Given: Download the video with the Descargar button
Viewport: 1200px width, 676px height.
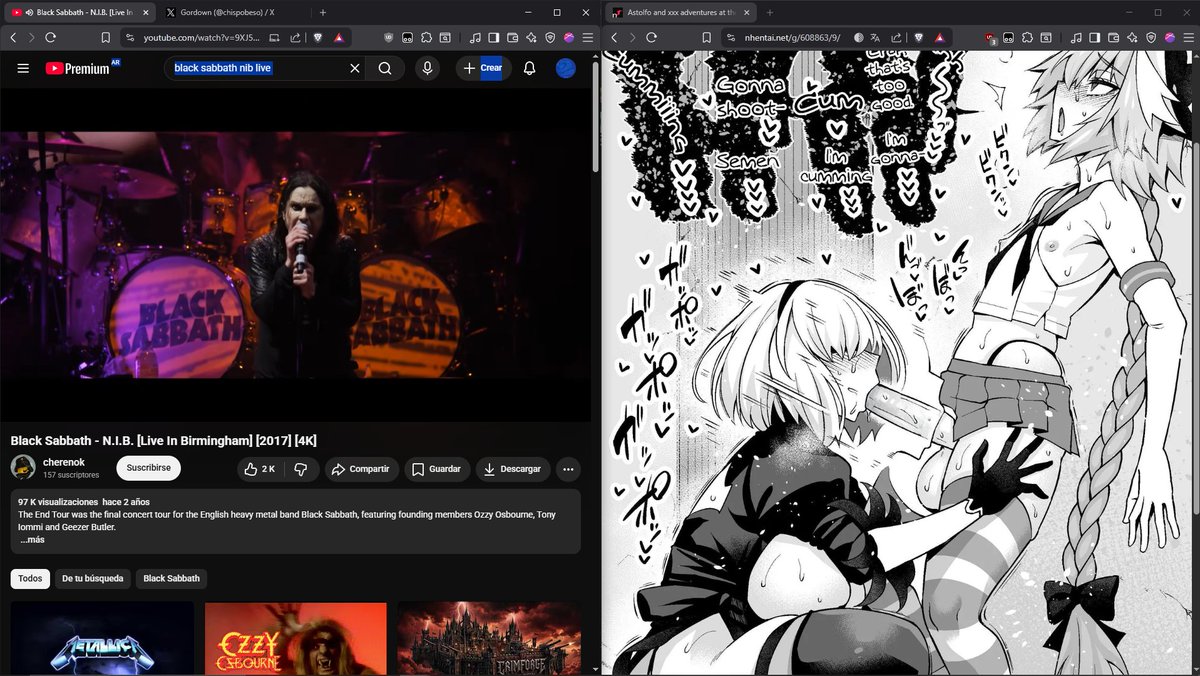Looking at the screenshot, I should 513,469.
